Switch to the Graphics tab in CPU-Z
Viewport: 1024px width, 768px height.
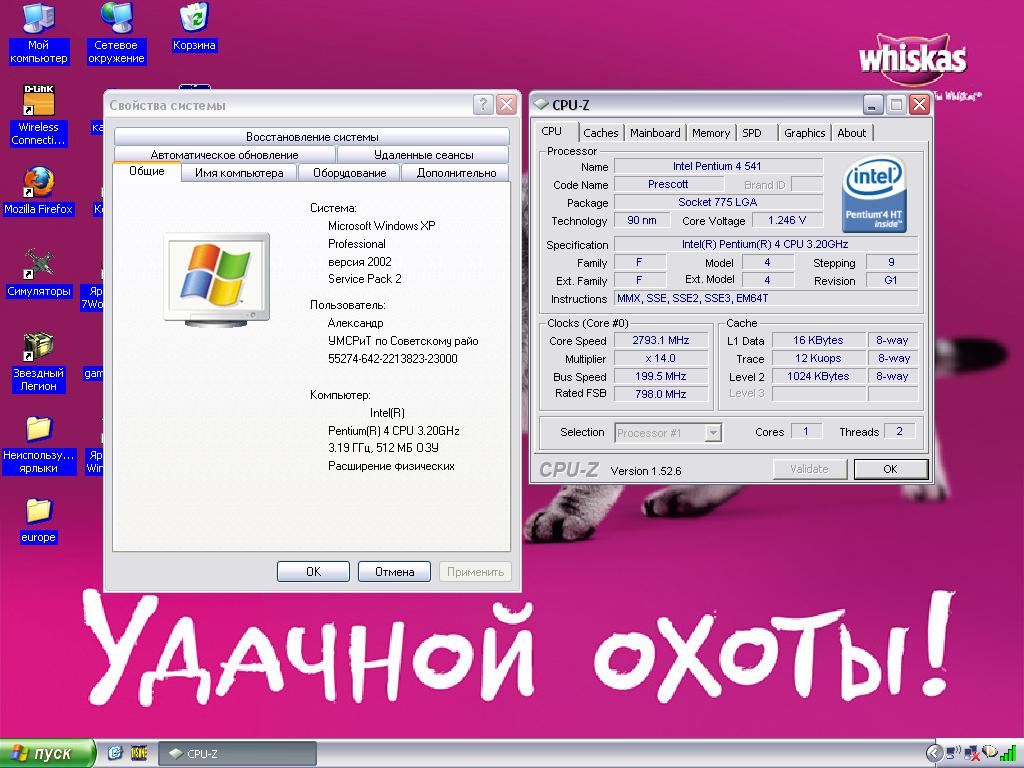pos(805,133)
